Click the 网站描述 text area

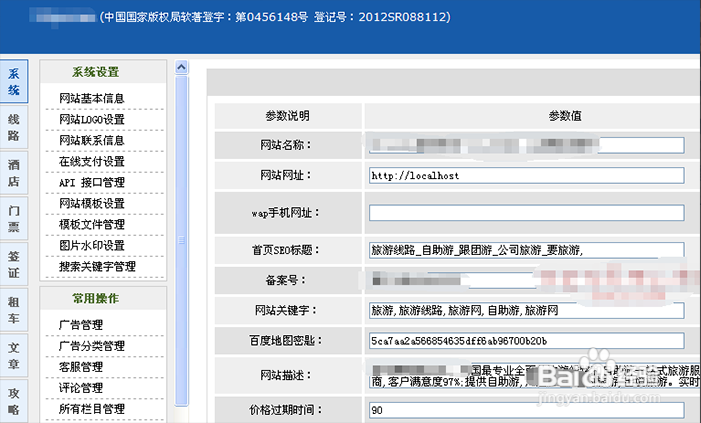535,376
